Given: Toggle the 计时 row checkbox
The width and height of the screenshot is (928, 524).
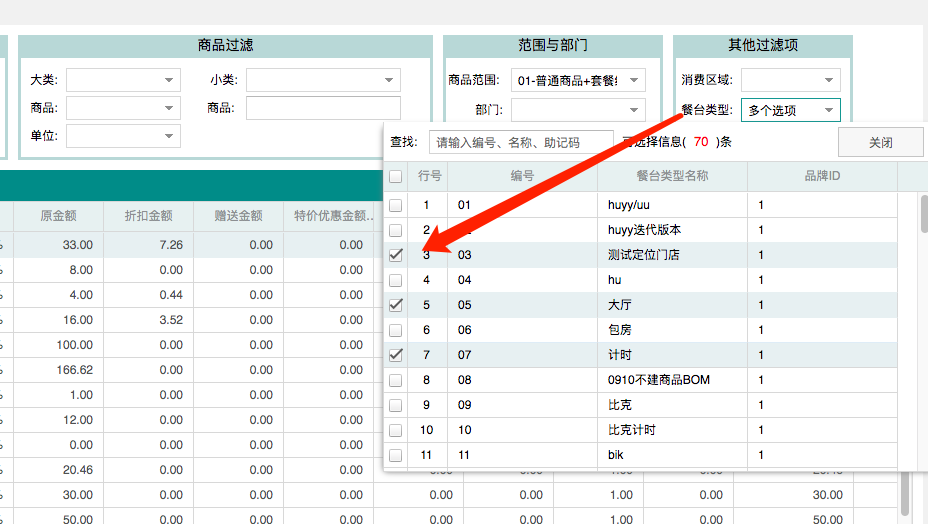Looking at the screenshot, I should click(x=396, y=355).
